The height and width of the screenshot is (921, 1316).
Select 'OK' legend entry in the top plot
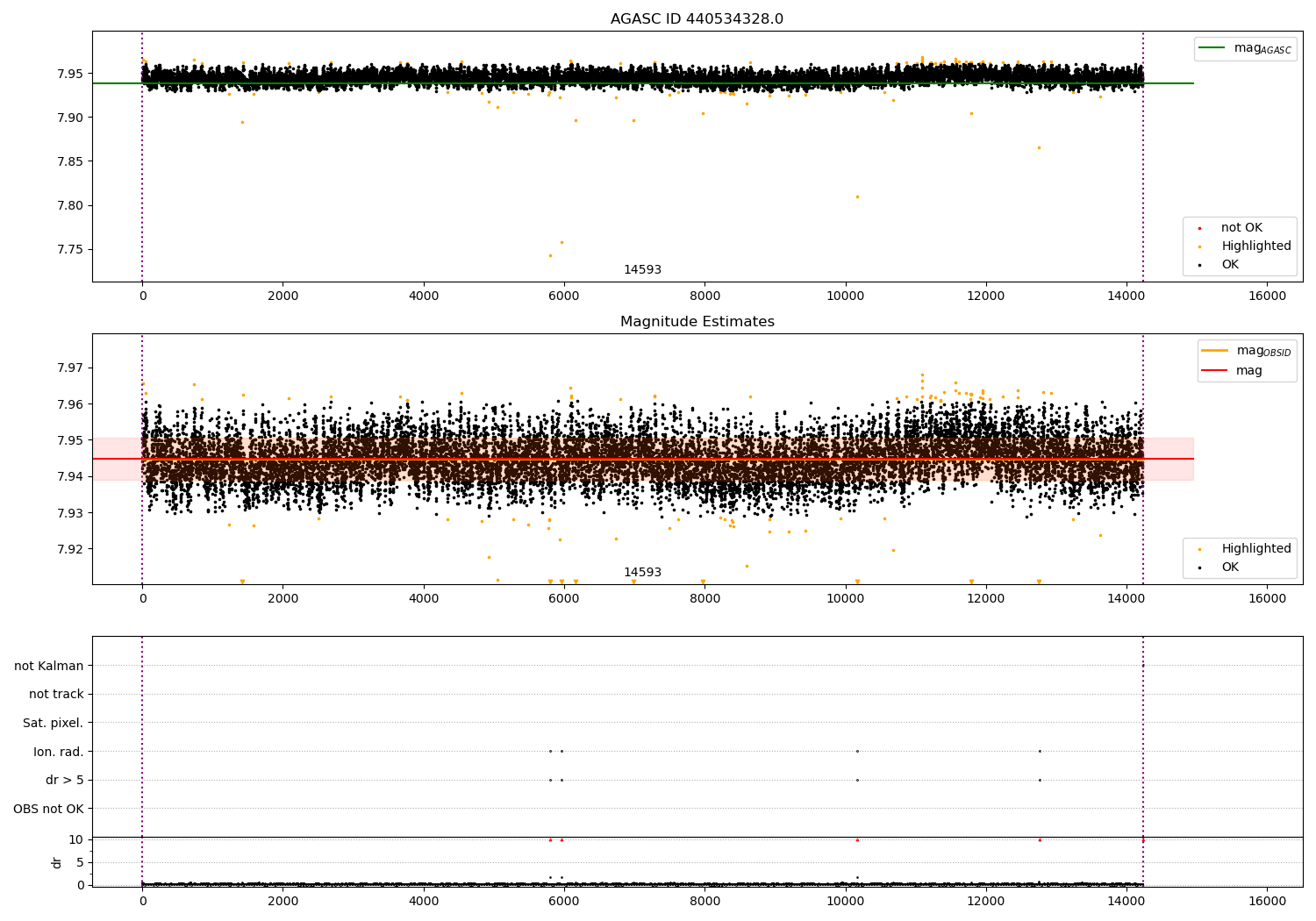[1230, 265]
